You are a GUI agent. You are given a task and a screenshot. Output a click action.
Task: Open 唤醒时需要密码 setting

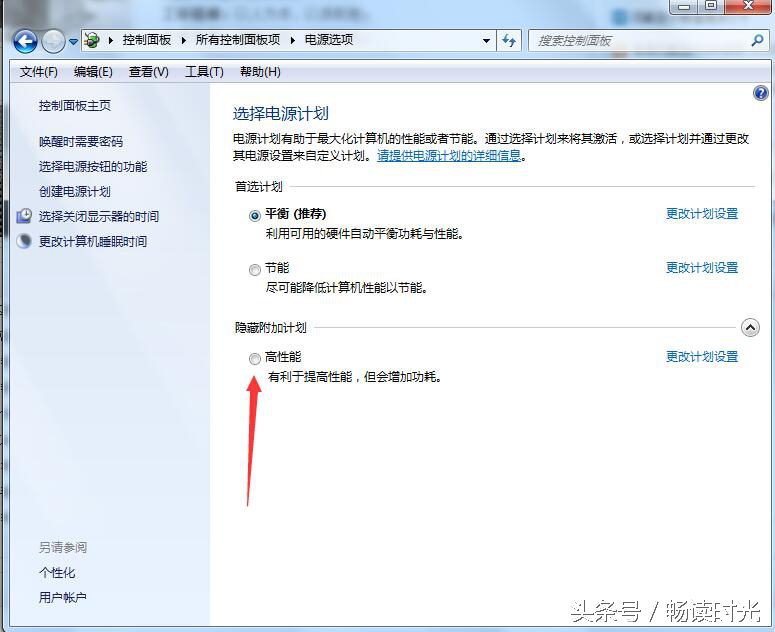[81, 142]
